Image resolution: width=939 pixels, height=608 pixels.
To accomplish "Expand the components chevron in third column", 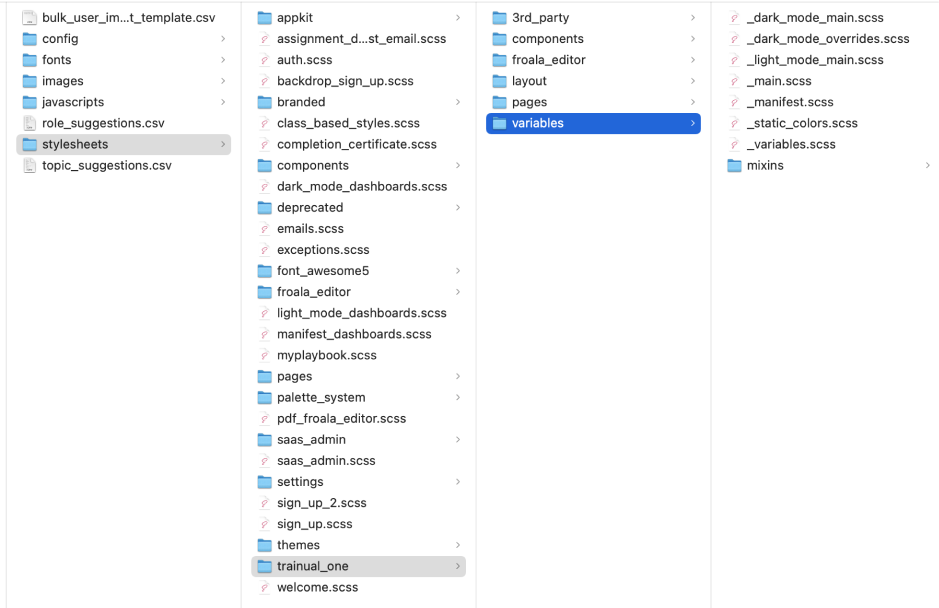I will 692,39.
